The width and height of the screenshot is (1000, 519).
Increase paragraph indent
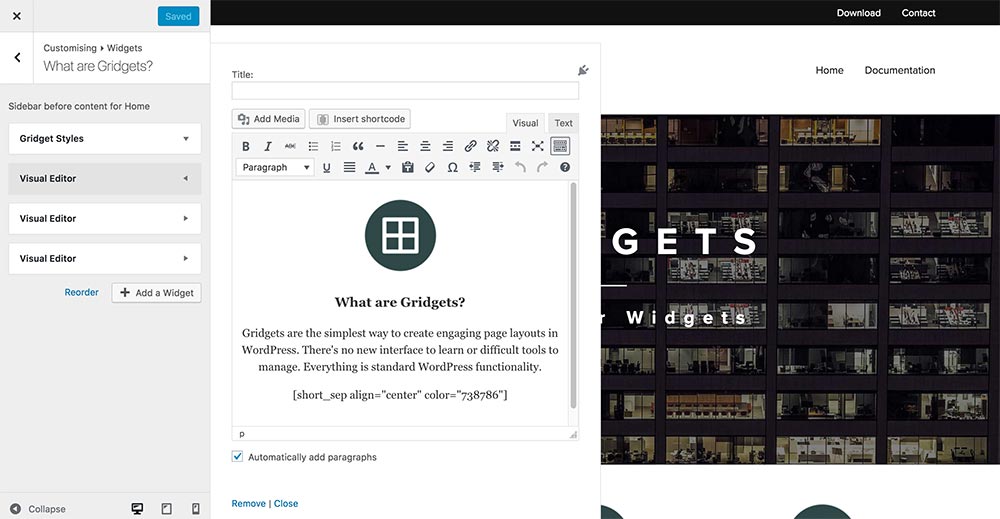[497, 167]
